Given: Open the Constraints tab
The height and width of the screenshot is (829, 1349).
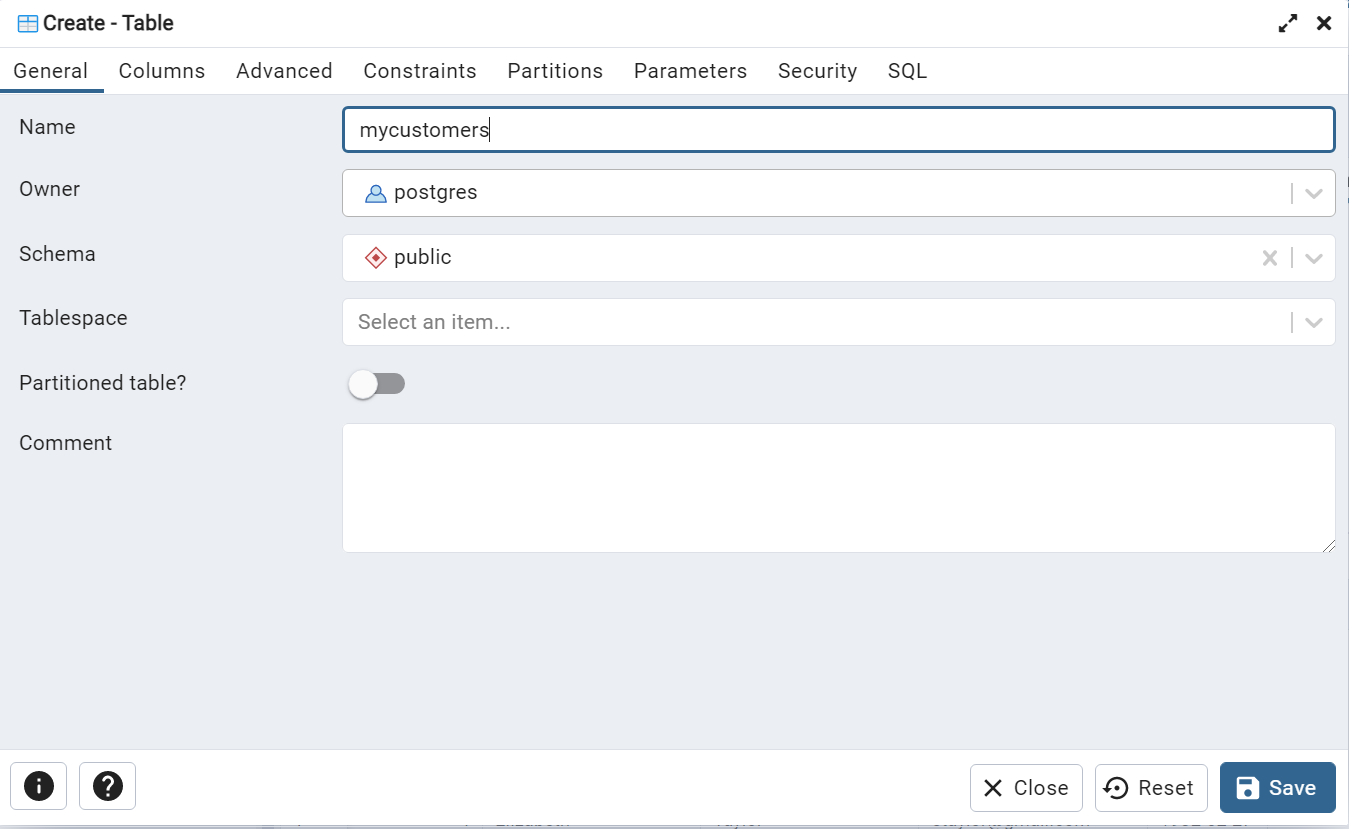Looking at the screenshot, I should (420, 71).
